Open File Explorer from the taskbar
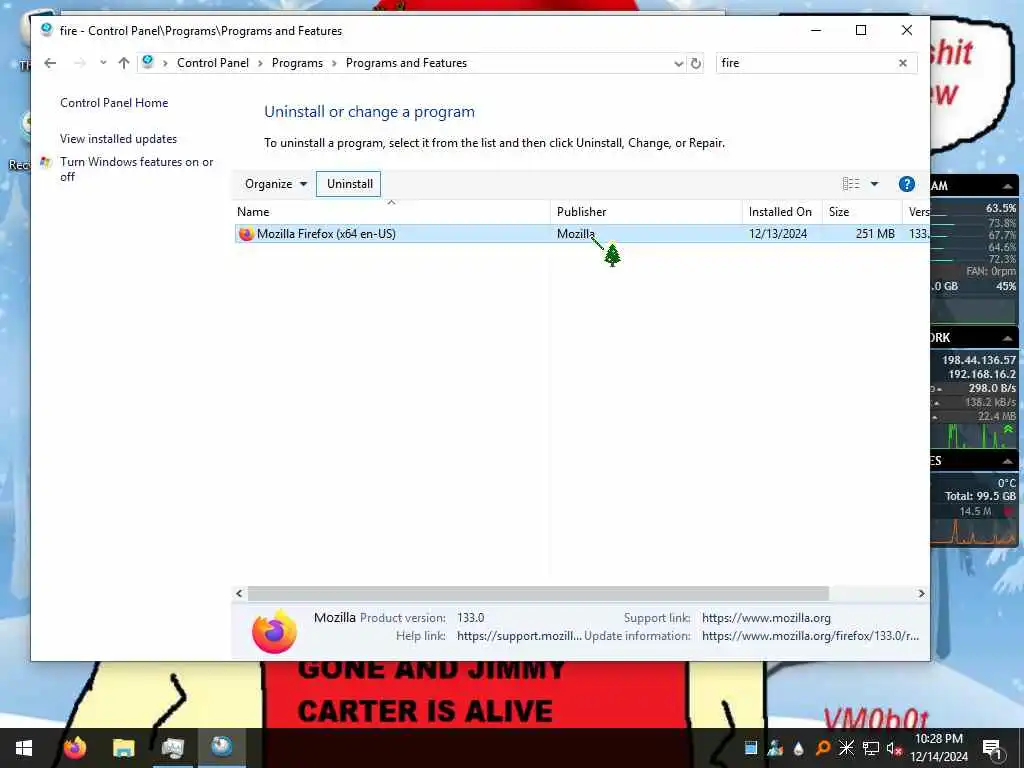The height and width of the screenshot is (768, 1024). 123,748
